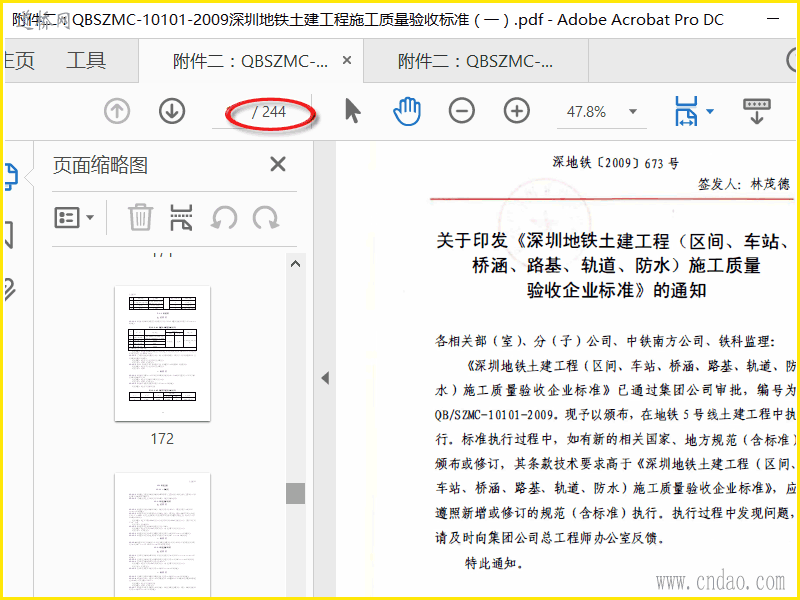Viewport: 800px width, 600px height.
Task: Rotate page counterclockwise
Action: (x=224, y=218)
